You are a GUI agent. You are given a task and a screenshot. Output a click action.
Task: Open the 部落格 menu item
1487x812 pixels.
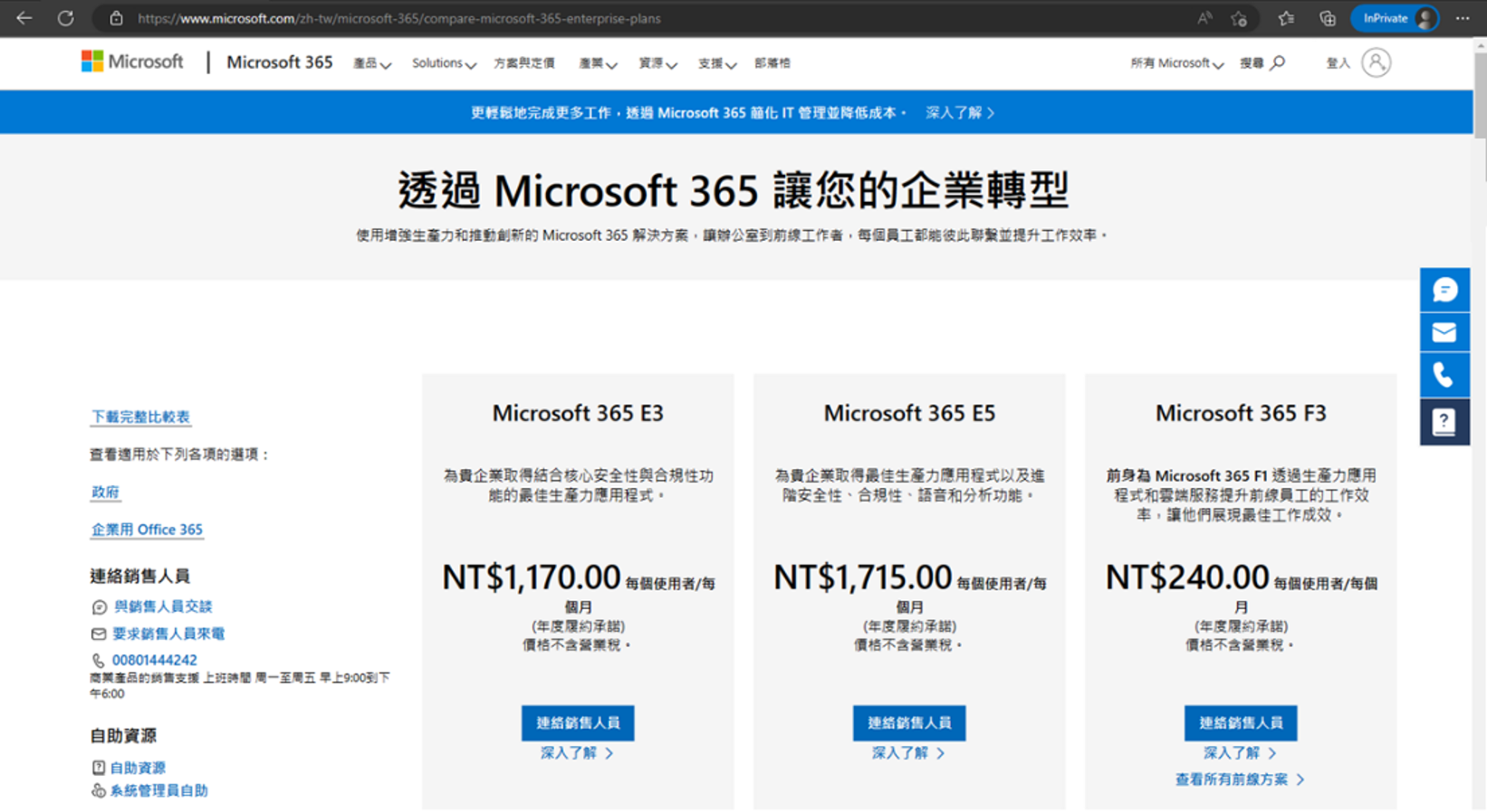(772, 63)
